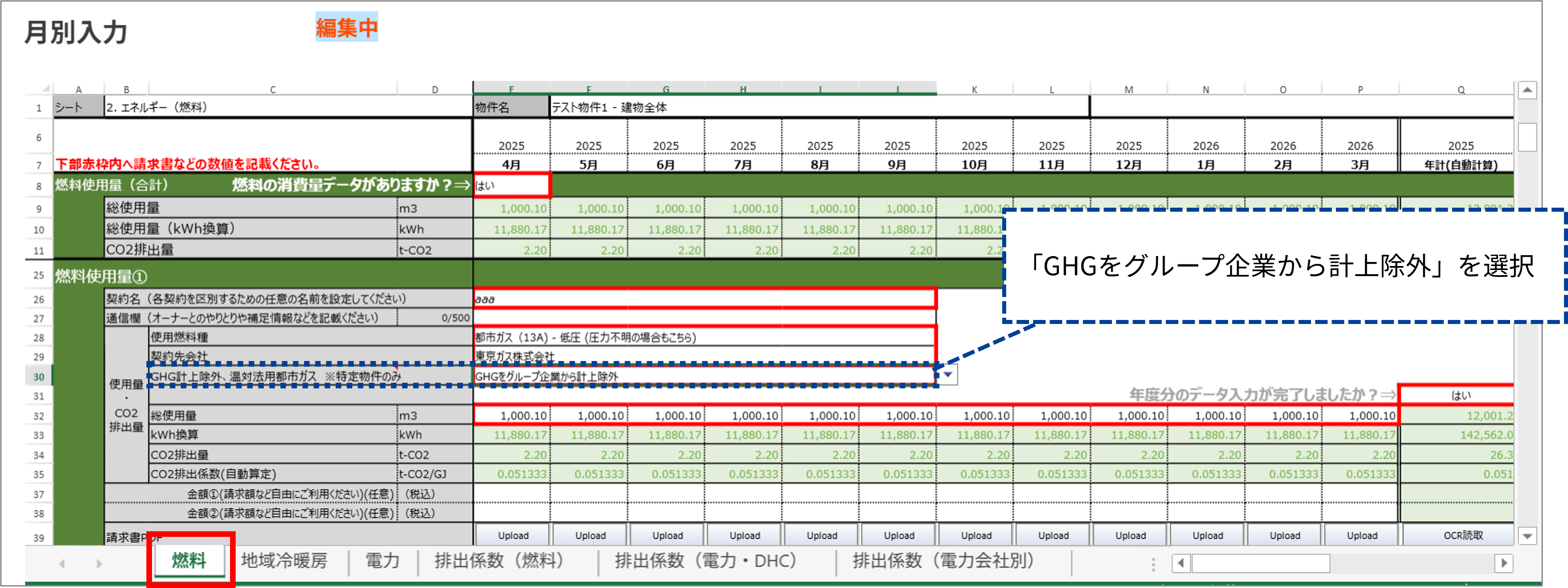Image resolution: width=1568 pixels, height=588 pixels.
Task: Click the horizontal scrollbar right arrow
Action: (x=1504, y=563)
